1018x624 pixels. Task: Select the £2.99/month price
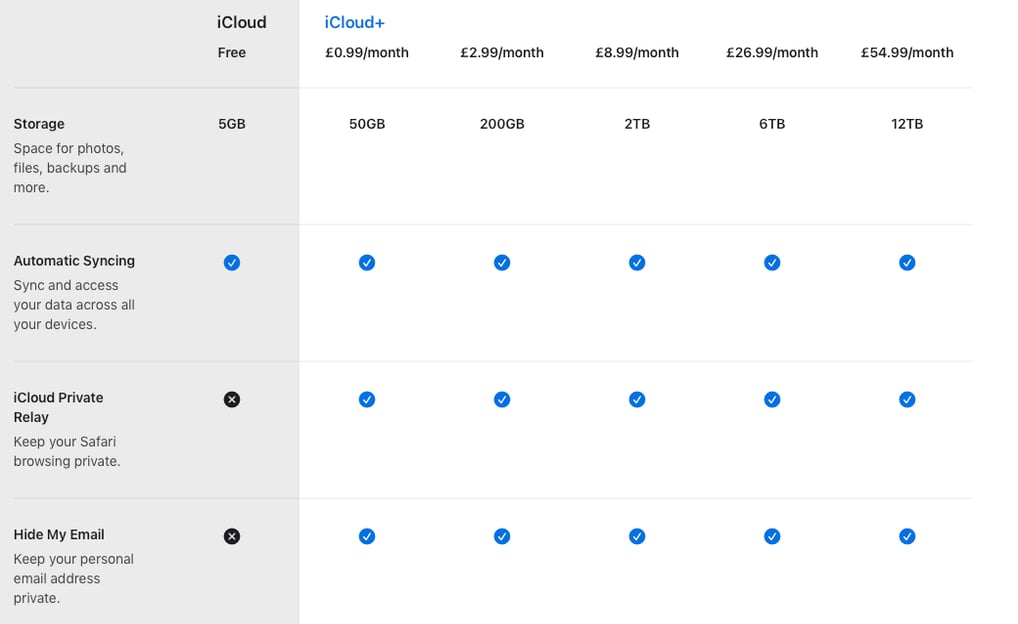[502, 53]
